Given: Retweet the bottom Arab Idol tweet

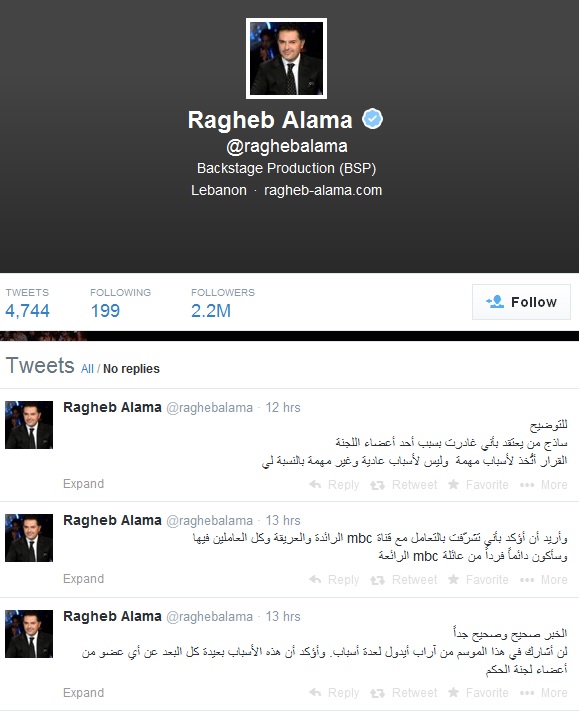Looking at the screenshot, I should pyautogui.click(x=377, y=693).
